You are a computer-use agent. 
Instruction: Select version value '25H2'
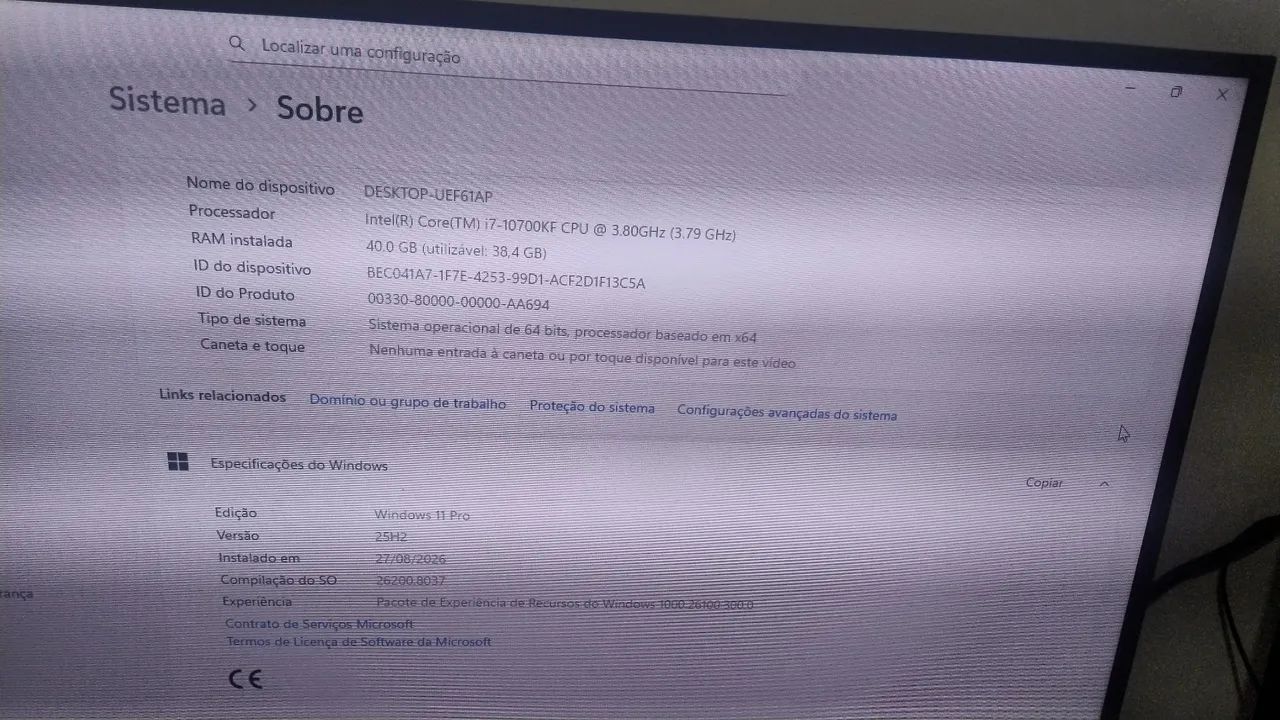[x=391, y=537]
